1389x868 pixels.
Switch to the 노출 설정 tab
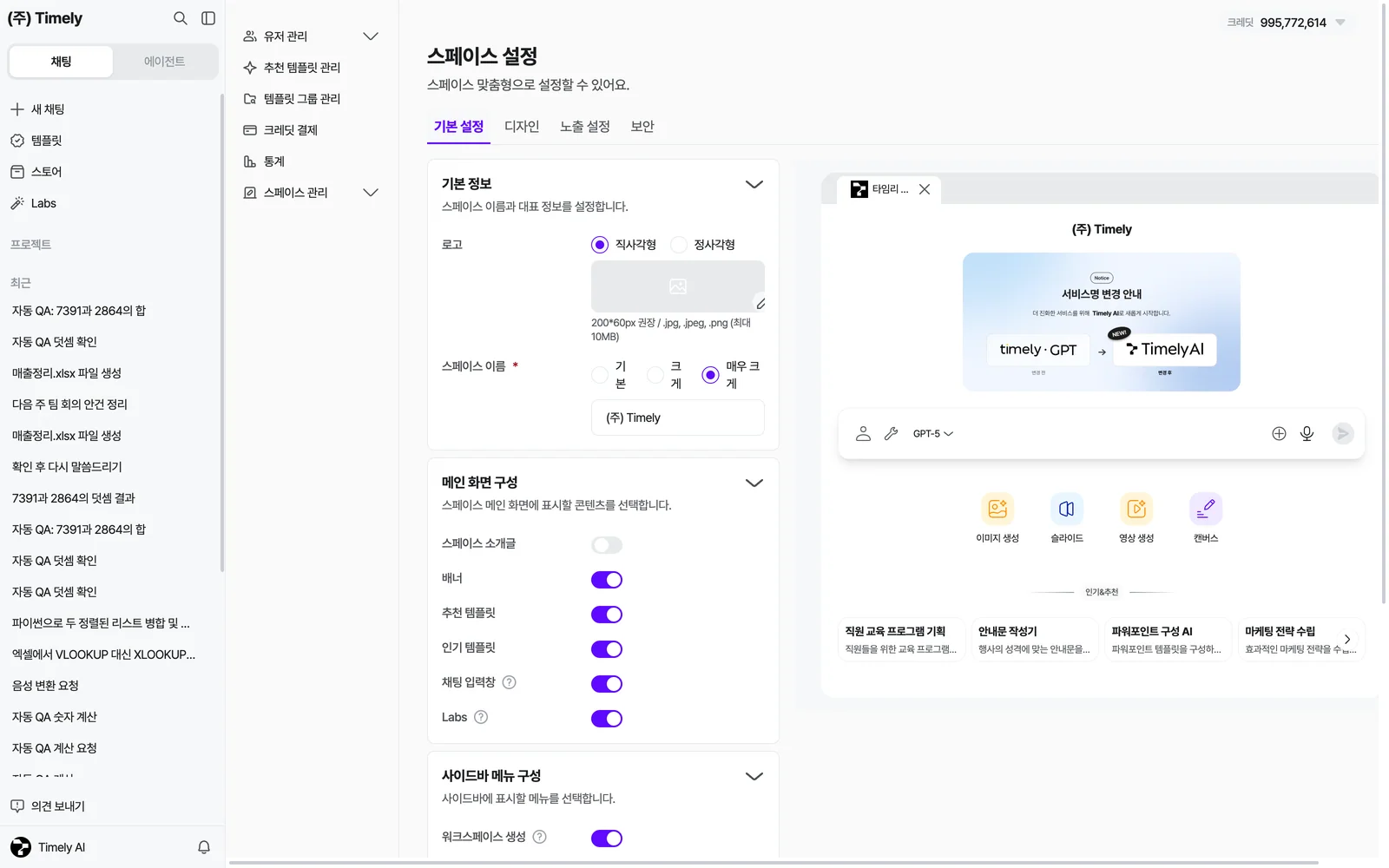pos(585,127)
